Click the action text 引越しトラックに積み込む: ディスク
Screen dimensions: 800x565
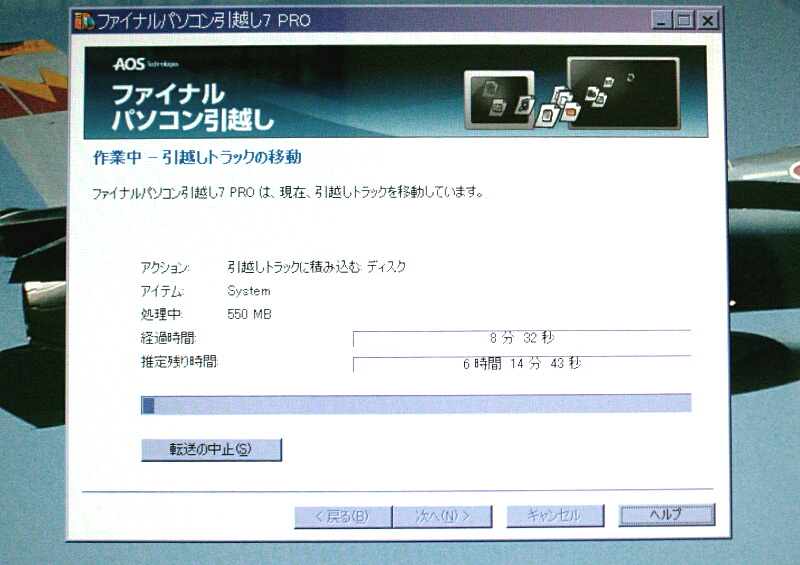coord(316,266)
